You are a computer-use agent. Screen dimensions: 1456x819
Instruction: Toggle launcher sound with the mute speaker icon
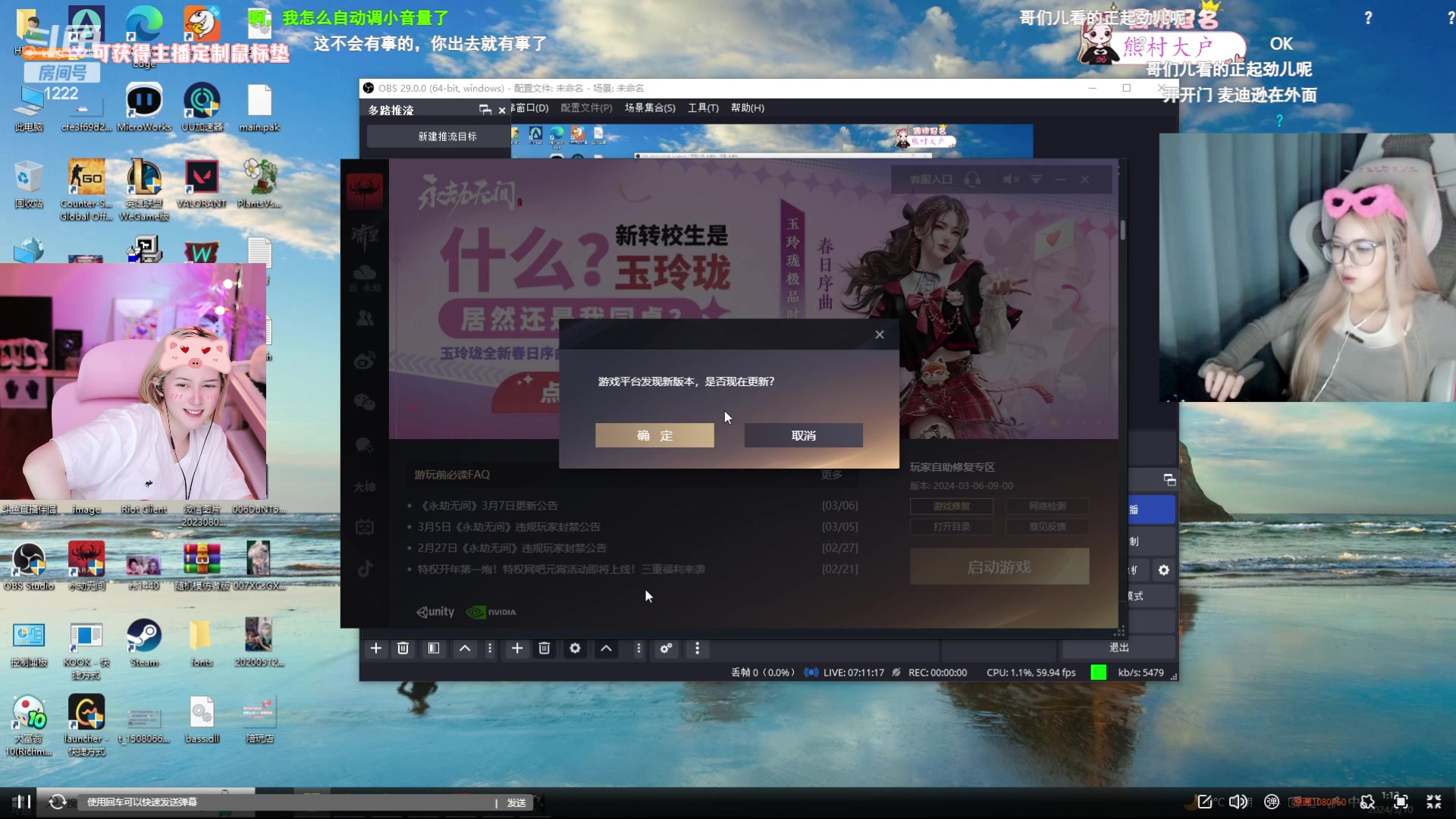point(1011,180)
